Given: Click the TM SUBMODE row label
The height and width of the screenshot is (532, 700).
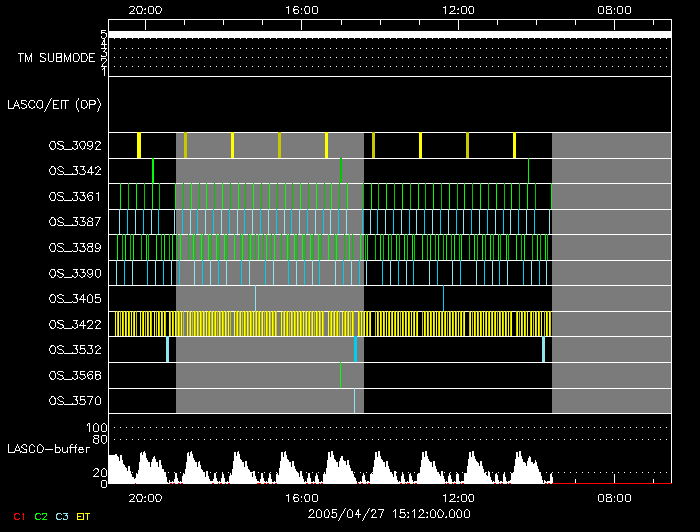Looking at the screenshot, I should [x=56, y=58].
